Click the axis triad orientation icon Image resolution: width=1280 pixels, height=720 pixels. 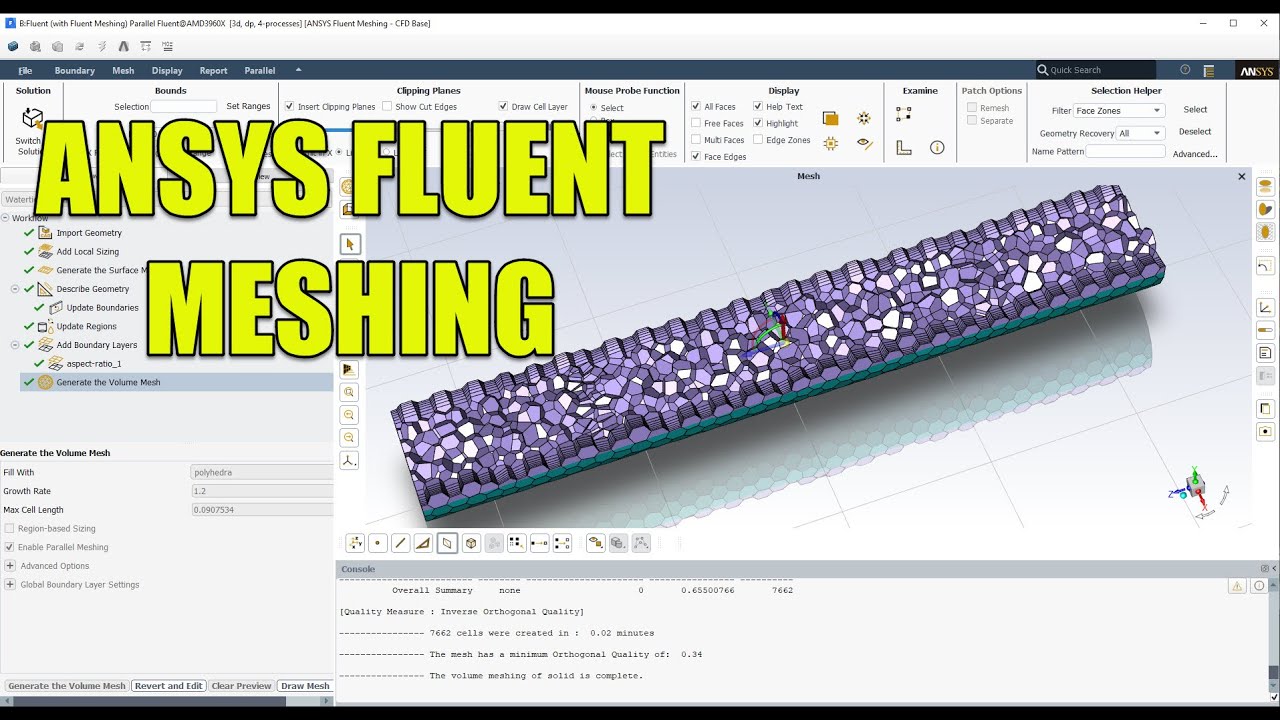click(349, 460)
